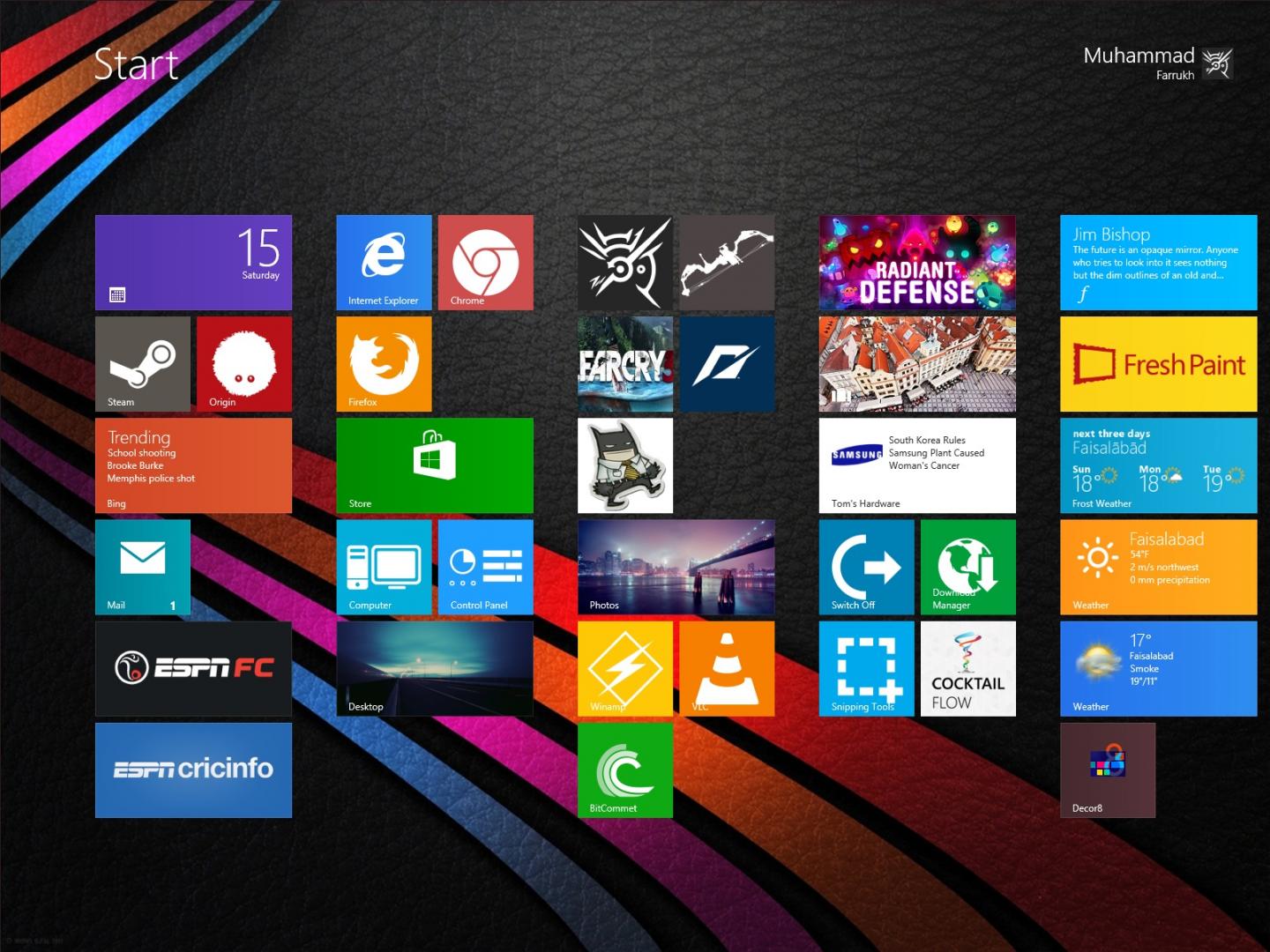Image resolution: width=1270 pixels, height=952 pixels.
Task: Open the Mail tile
Action: pyautogui.click(x=142, y=567)
